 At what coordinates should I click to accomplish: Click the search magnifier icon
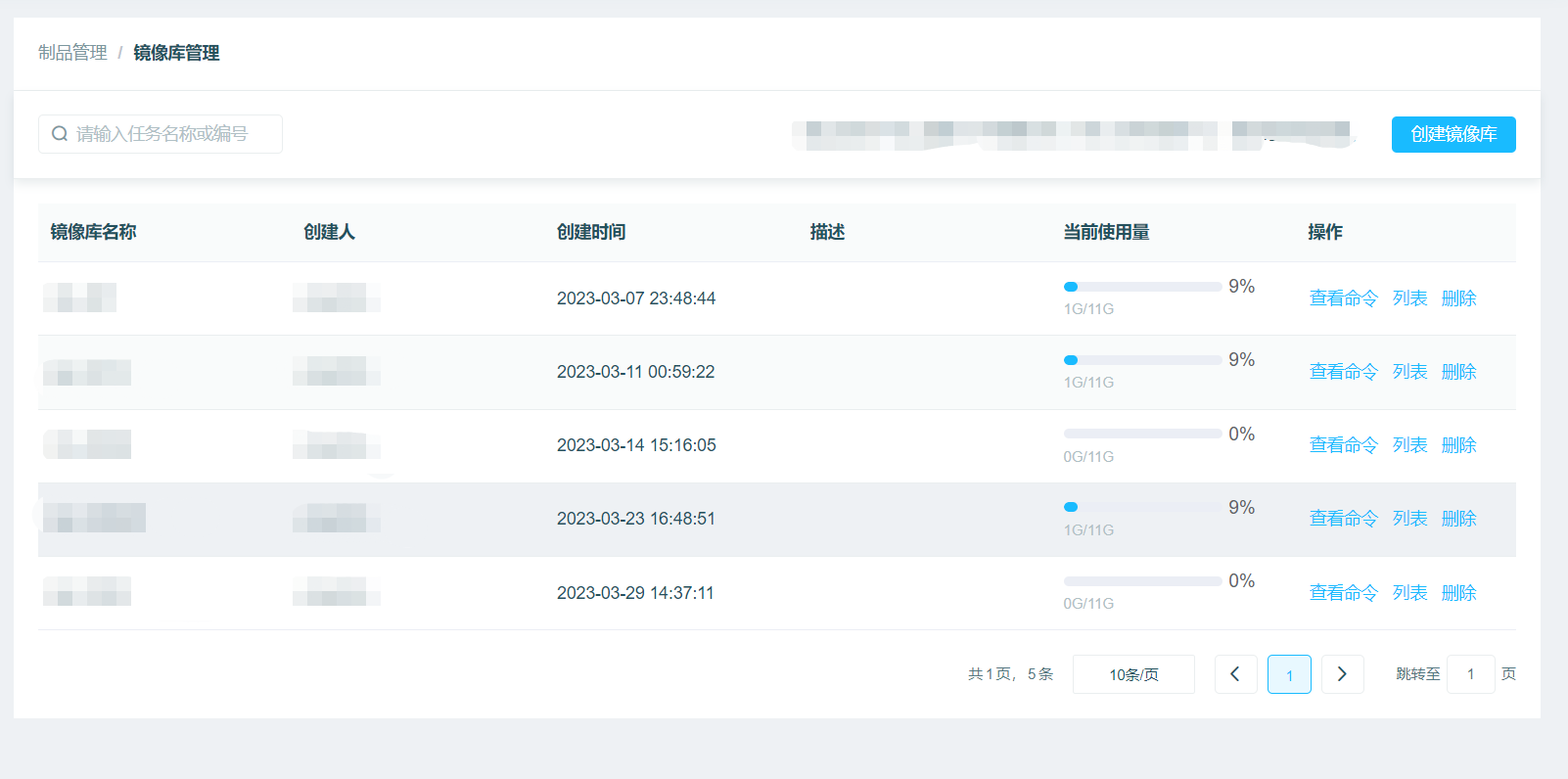(60, 134)
